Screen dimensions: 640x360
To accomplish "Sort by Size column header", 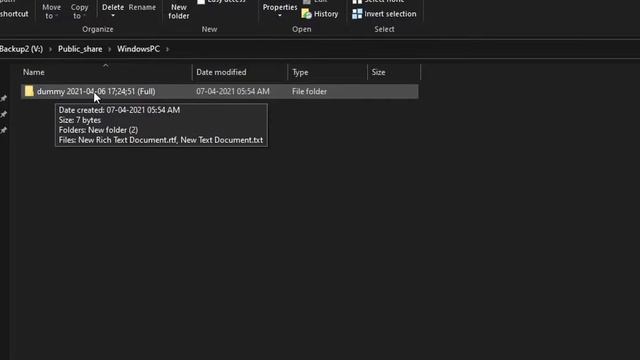I will [394, 72].
